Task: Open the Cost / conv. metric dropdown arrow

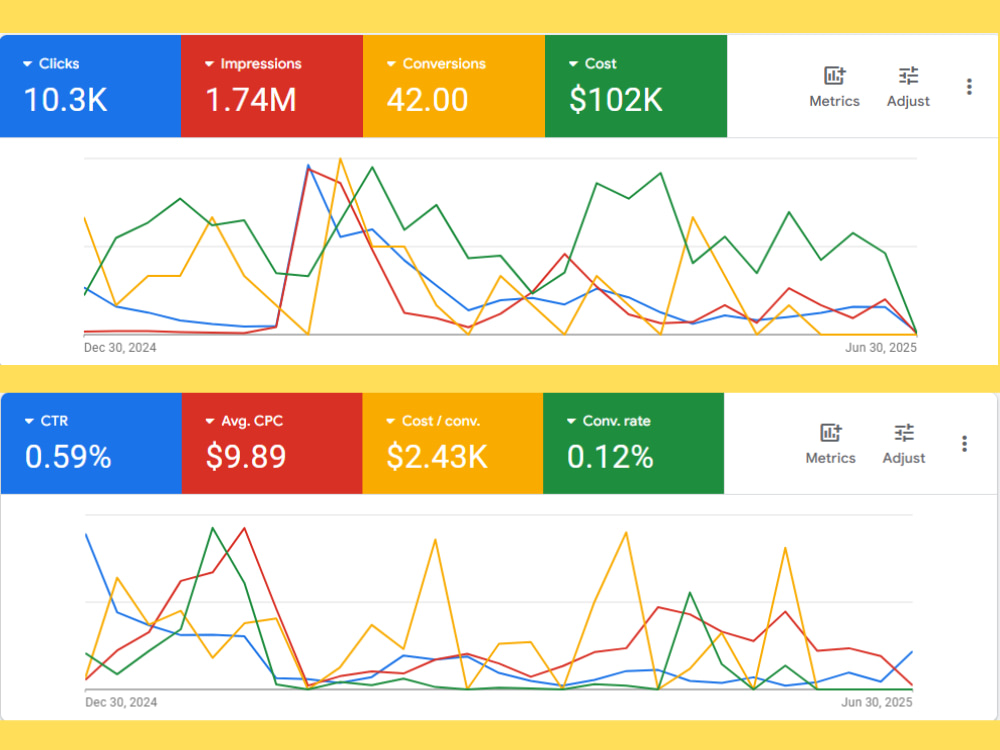Action: click(391, 421)
